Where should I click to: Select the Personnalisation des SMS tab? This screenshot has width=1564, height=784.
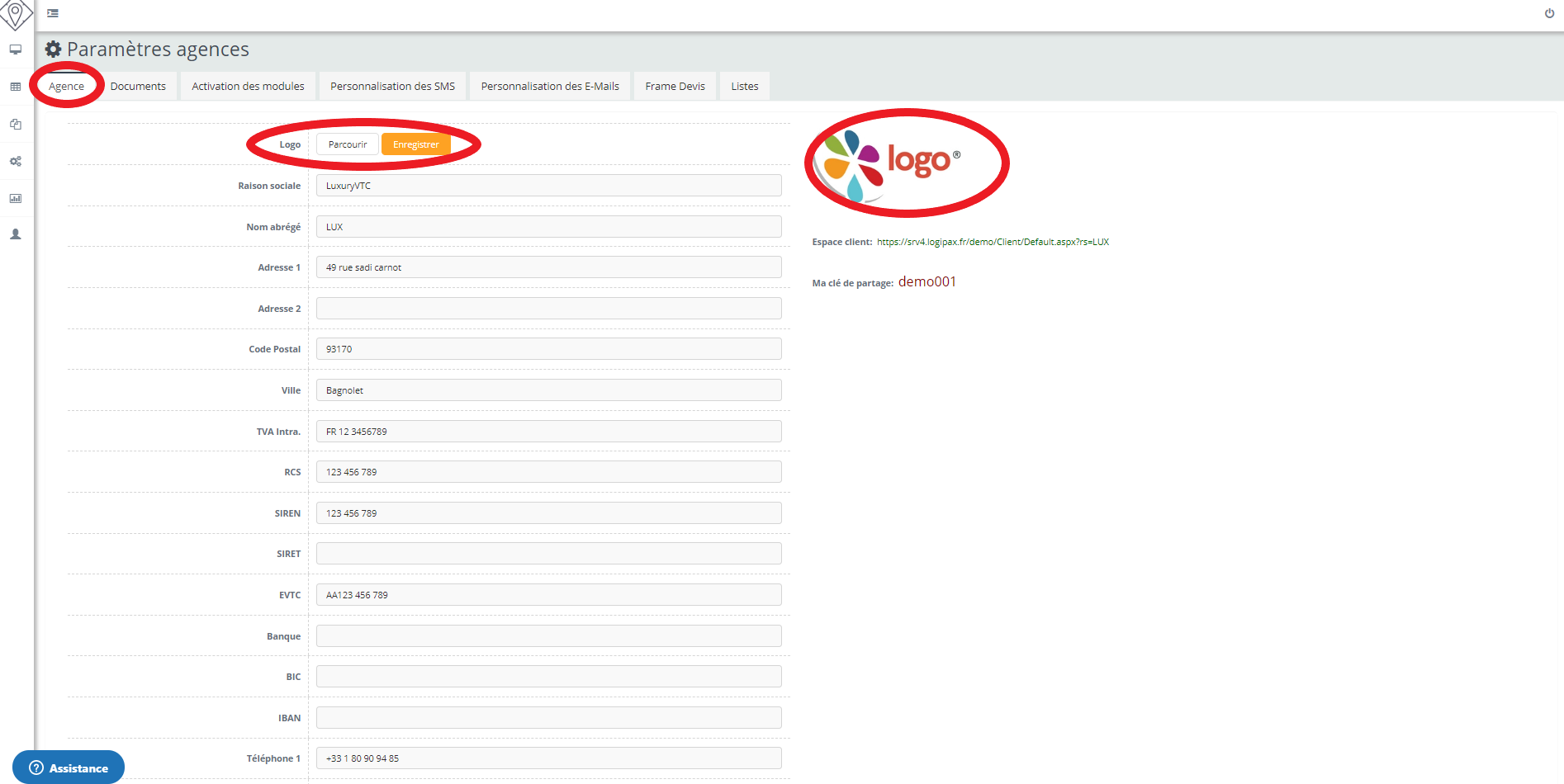point(392,85)
